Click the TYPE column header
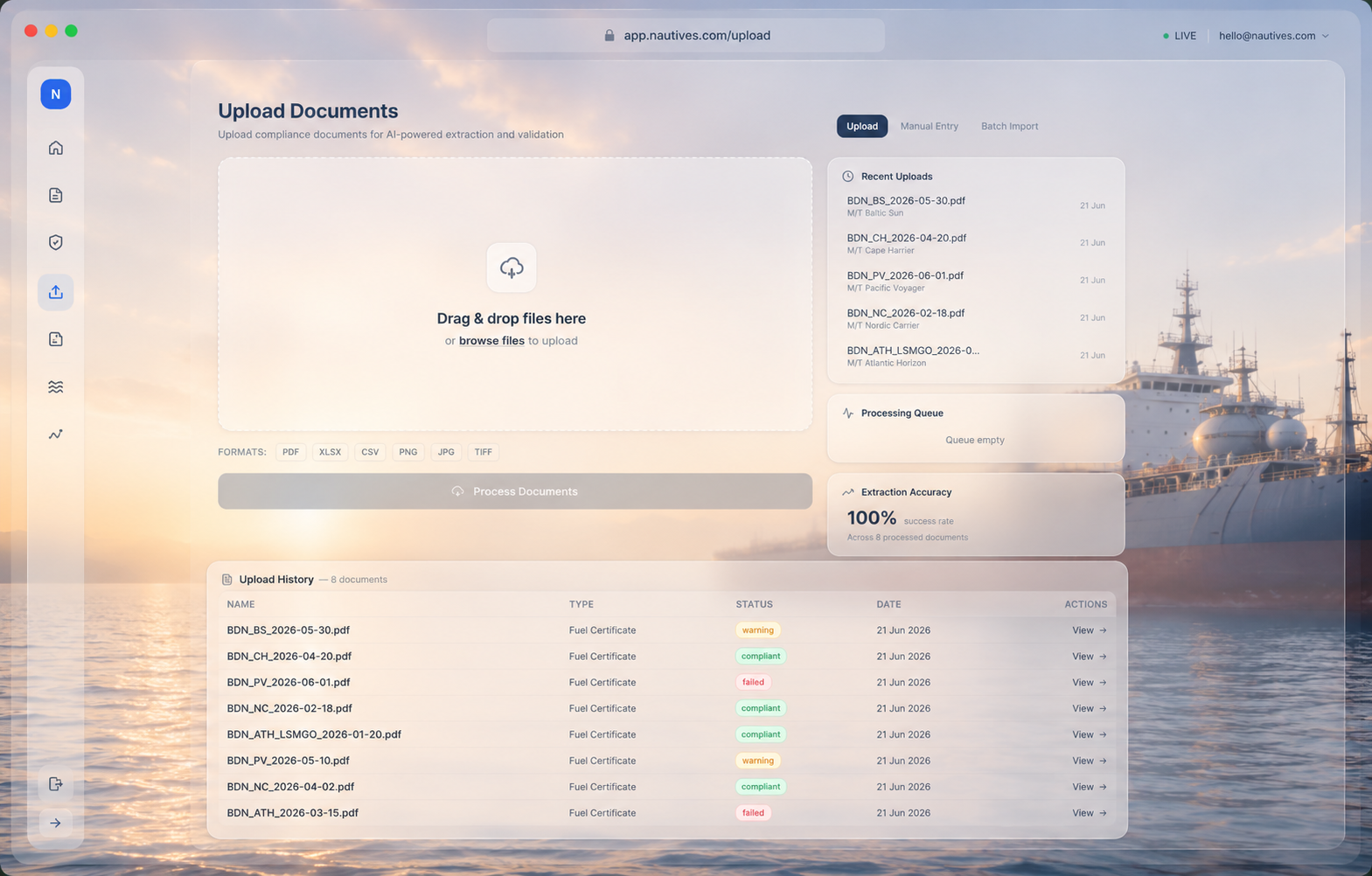1372x876 pixels. (581, 604)
